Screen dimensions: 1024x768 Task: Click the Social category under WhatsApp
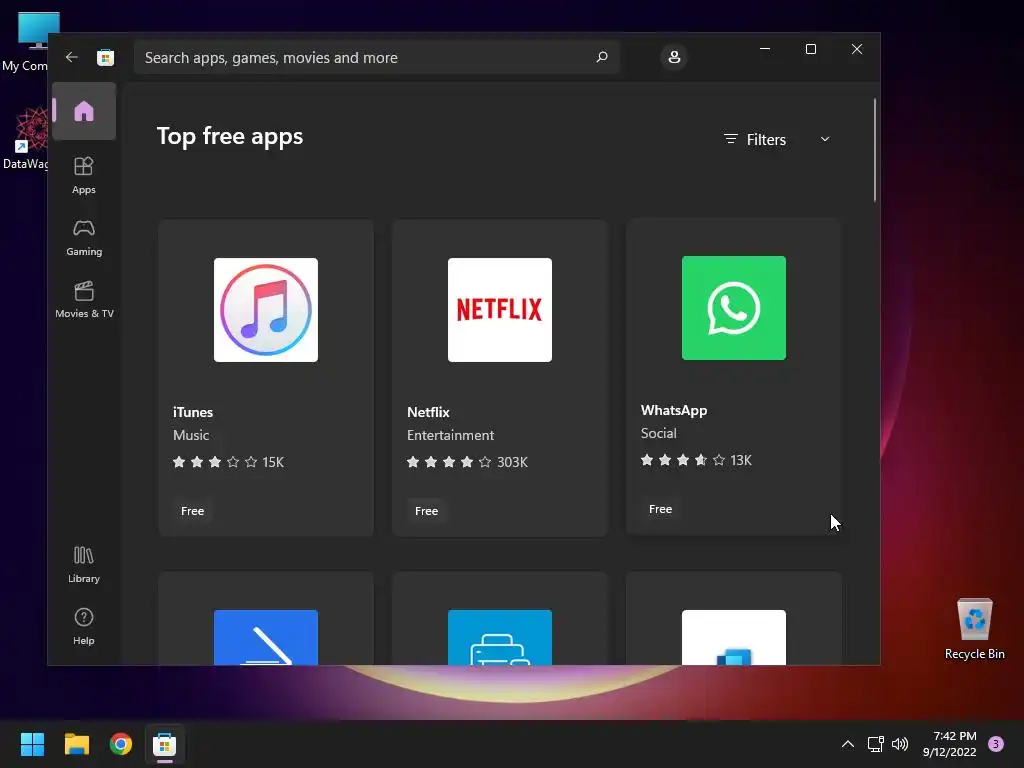(x=658, y=433)
